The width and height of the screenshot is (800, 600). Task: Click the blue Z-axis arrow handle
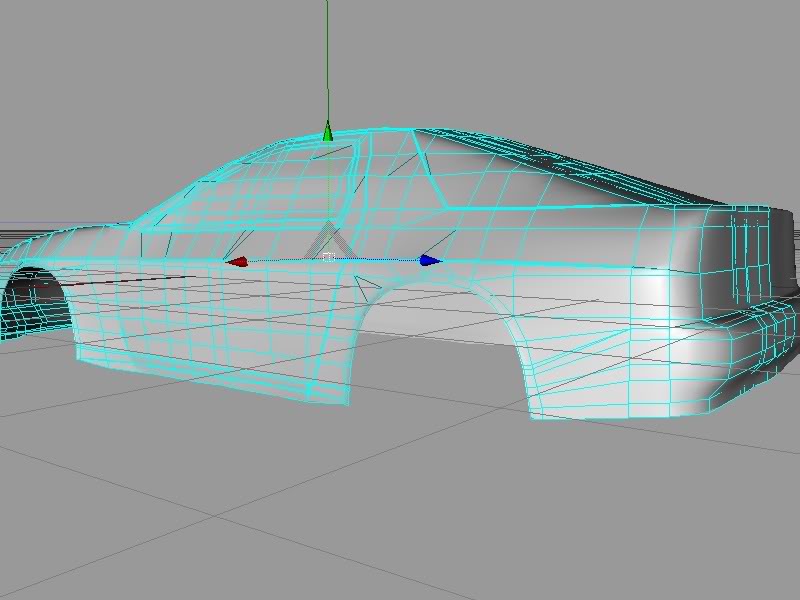click(x=430, y=260)
